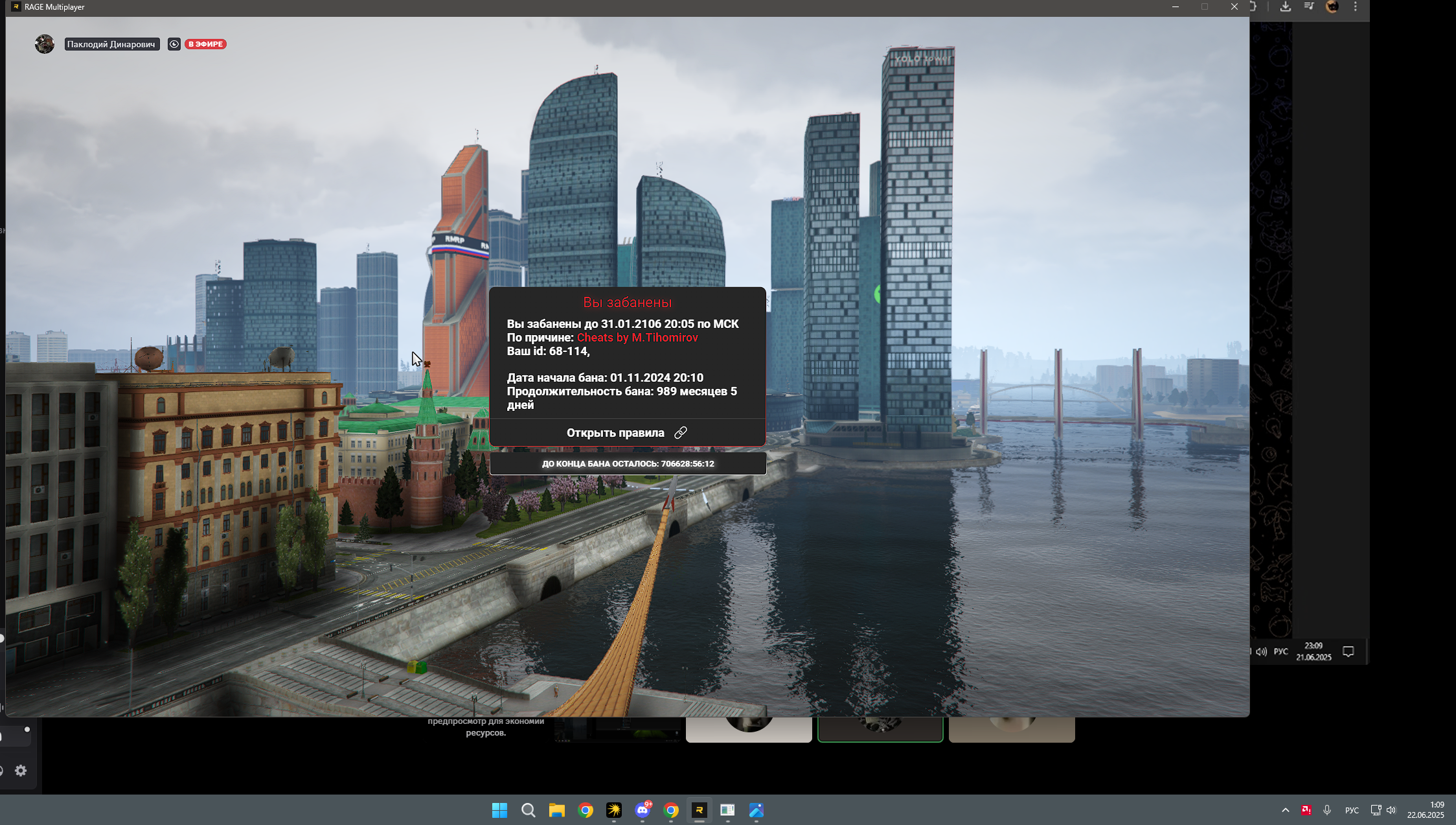Click the streamer avatar at top left
Screen dimensions: 1456x825
tap(45, 44)
